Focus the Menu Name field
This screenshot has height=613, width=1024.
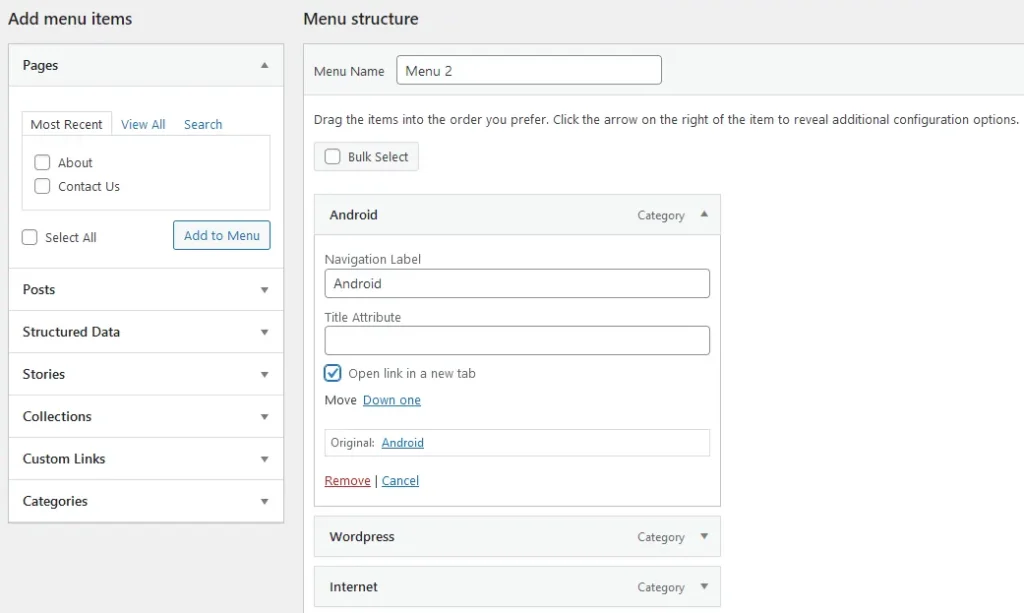529,71
